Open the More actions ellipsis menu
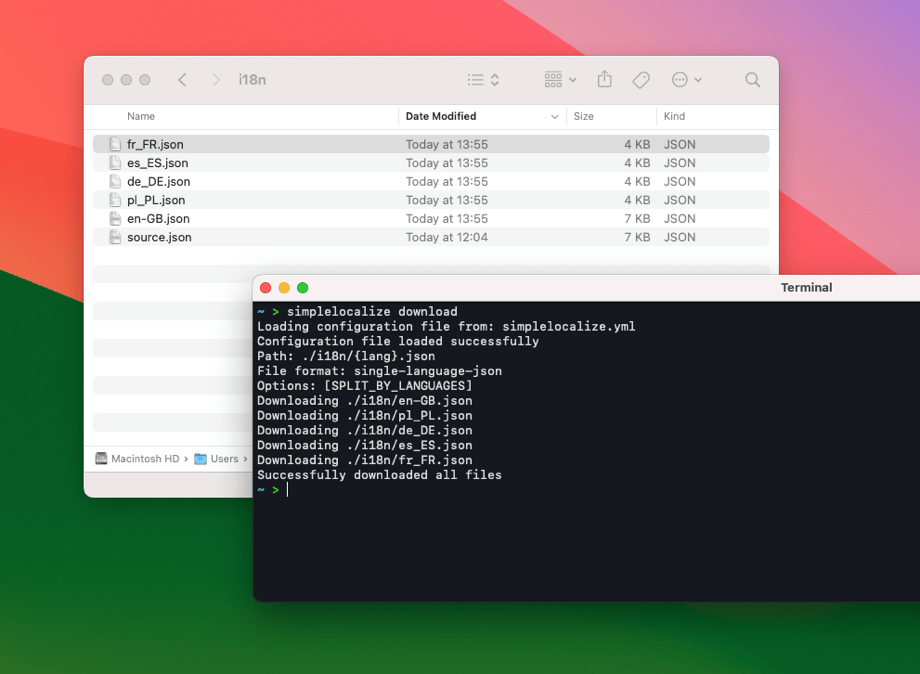 pyautogui.click(x=686, y=80)
